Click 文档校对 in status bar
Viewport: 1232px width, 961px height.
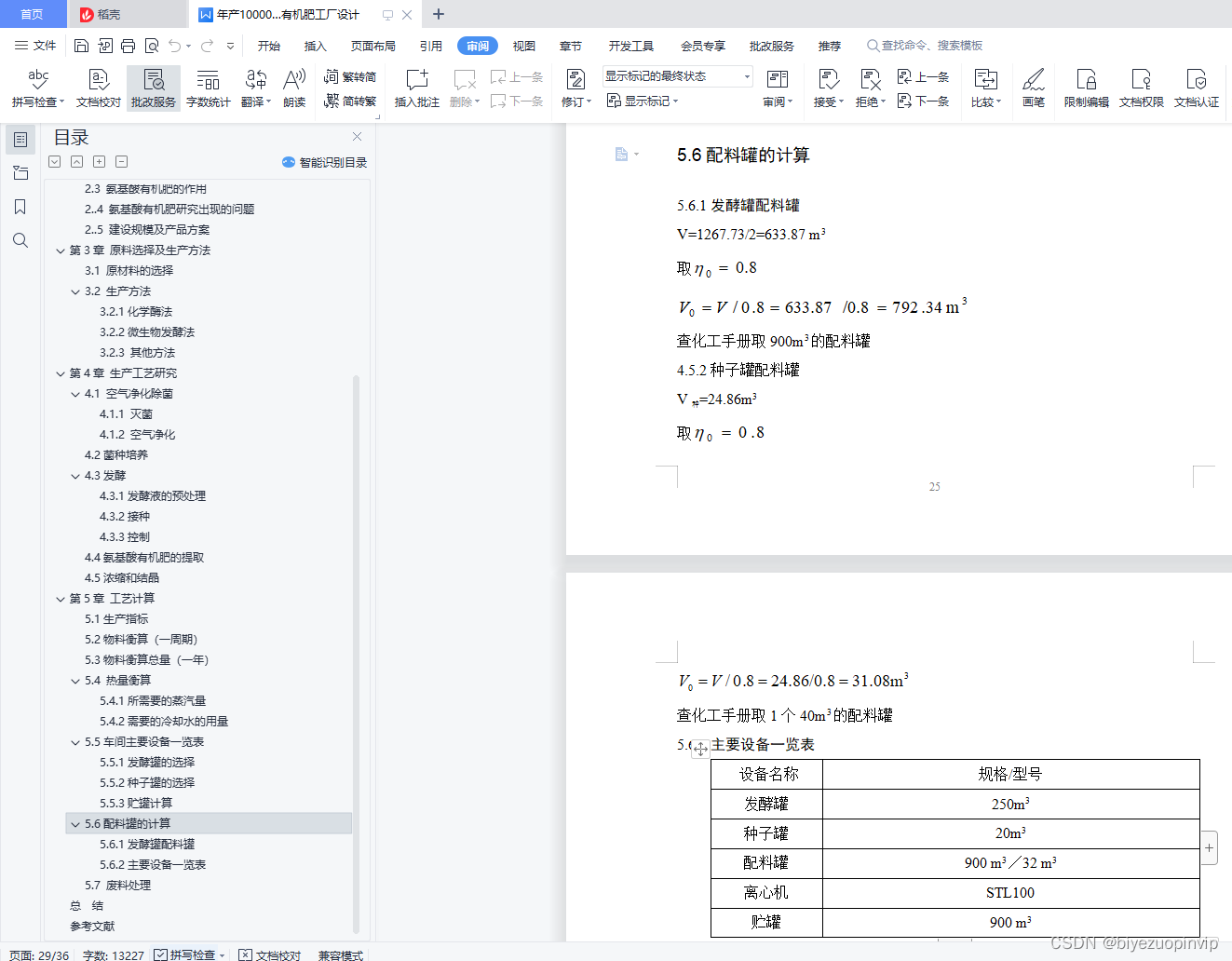(270, 954)
